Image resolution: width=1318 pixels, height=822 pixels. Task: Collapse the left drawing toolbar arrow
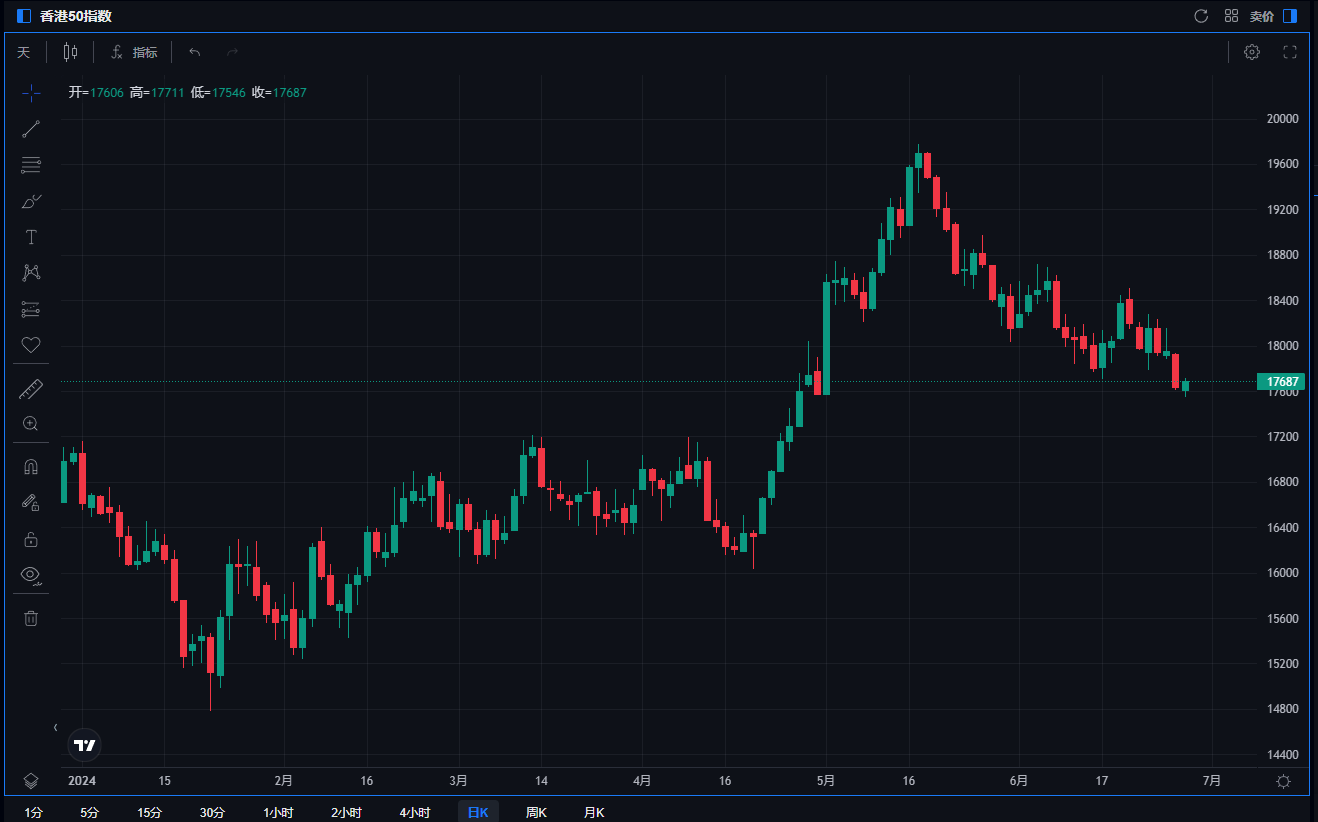pyautogui.click(x=55, y=727)
